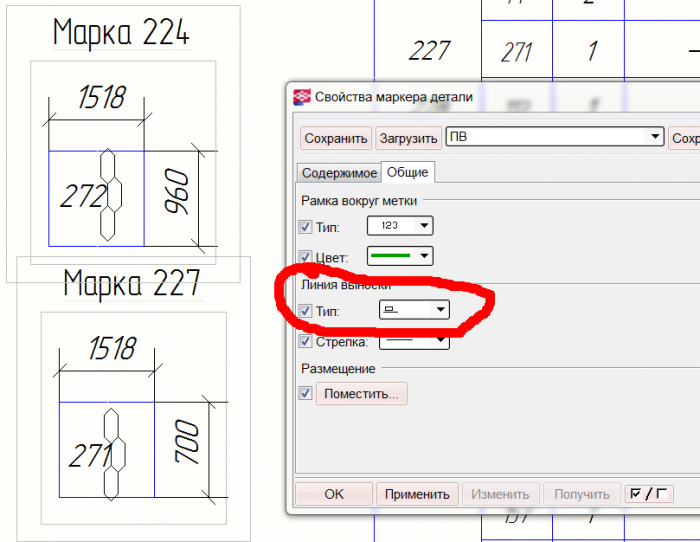Click the Загрузить button
This screenshot has height=542, width=700.
click(x=408, y=138)
